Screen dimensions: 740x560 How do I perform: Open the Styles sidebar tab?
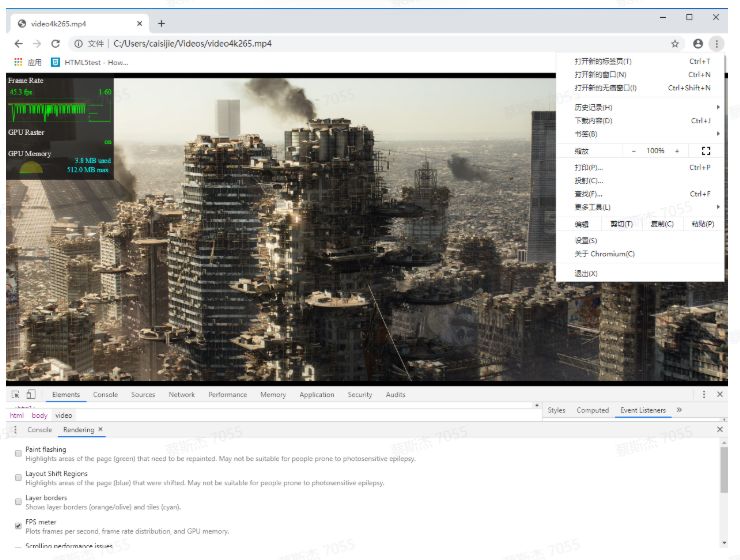pyautogui.click(x=556, y=410)
